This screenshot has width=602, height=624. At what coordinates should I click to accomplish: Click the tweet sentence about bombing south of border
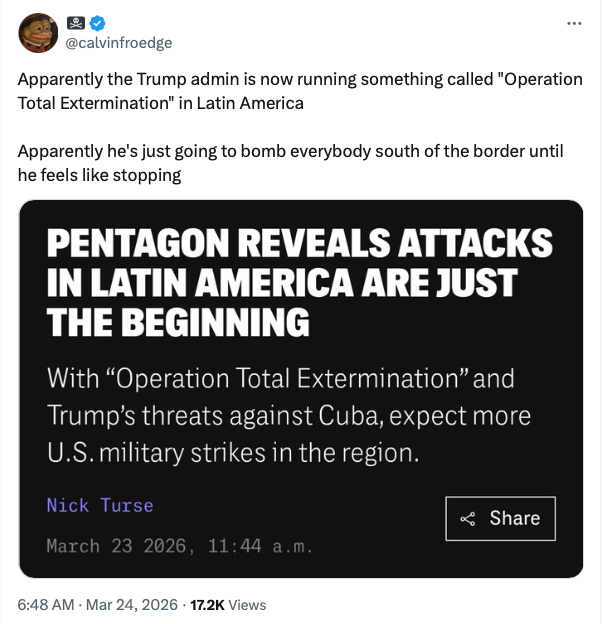[290, 163]
